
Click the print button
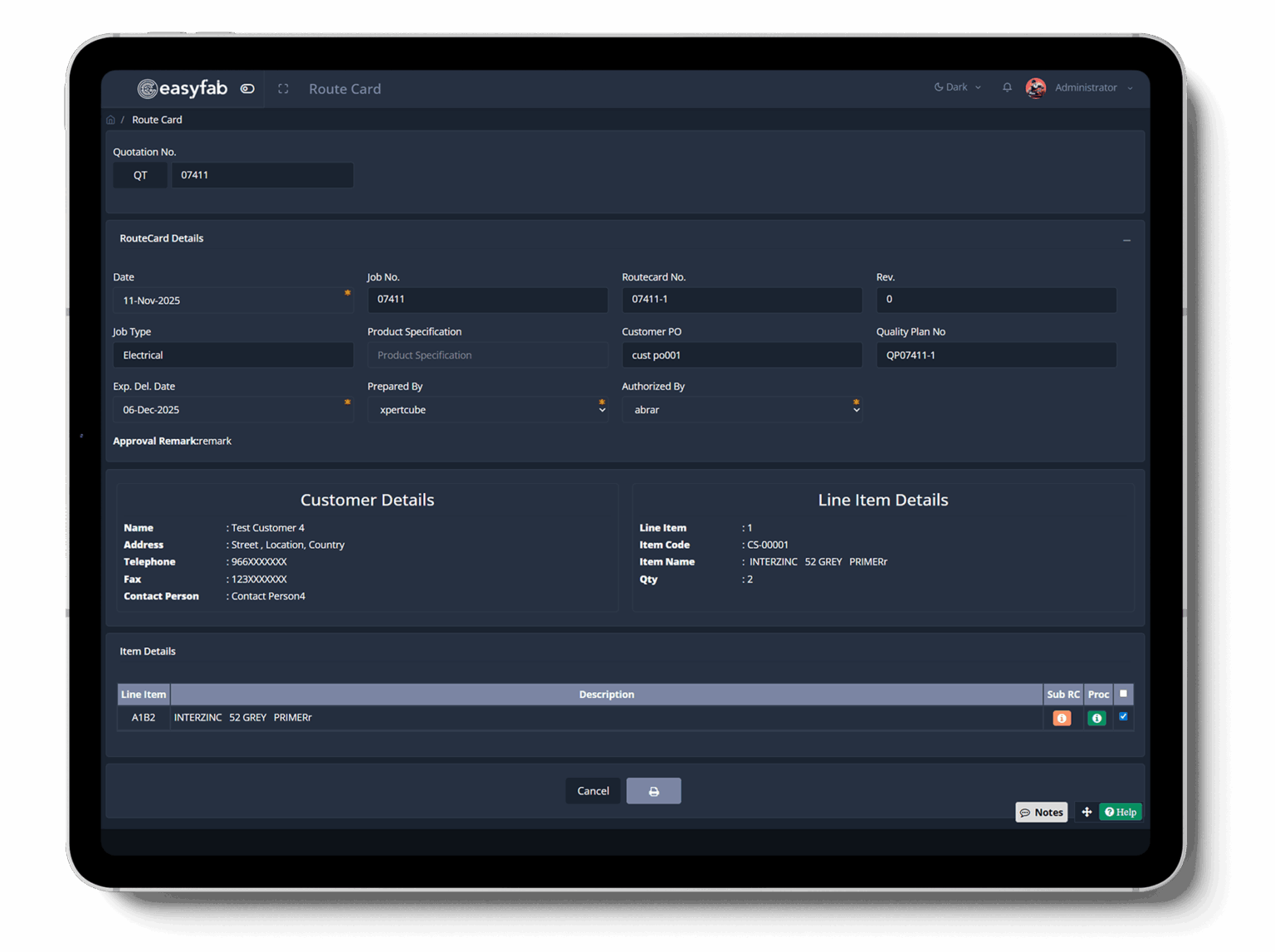coord(653,791)
